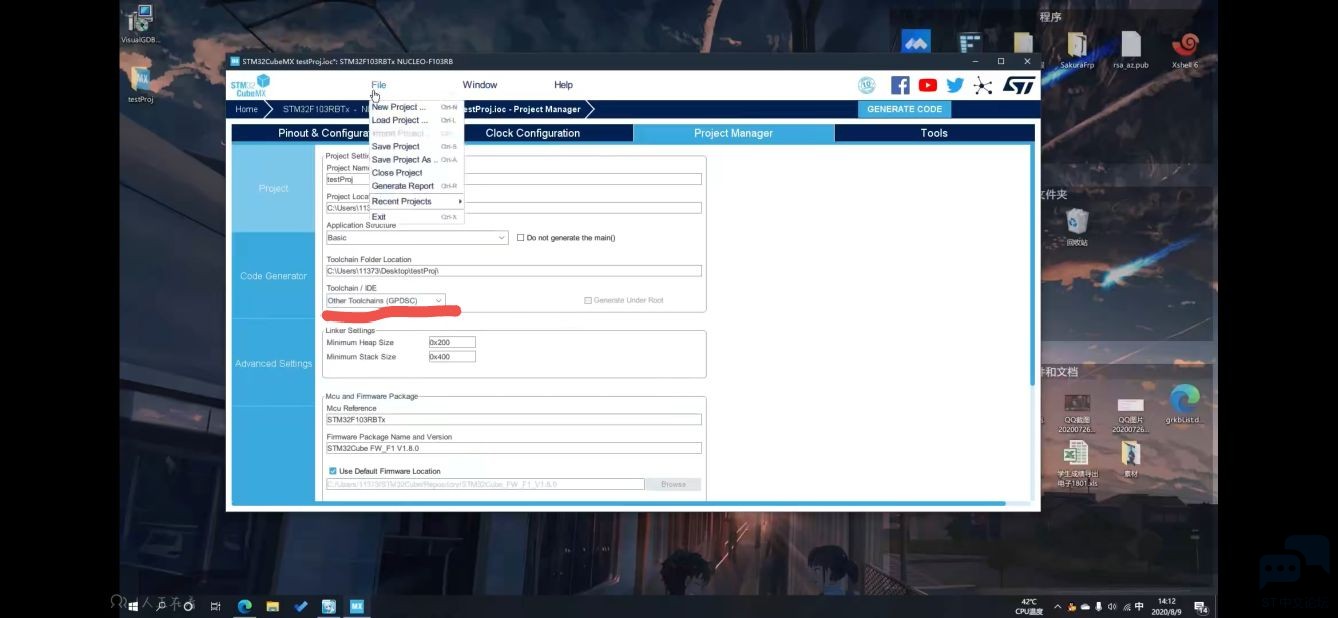The width and height of the screenshot is (1338, 618).
Task: Select the Advanced Settings side tab
Action: 273,363
